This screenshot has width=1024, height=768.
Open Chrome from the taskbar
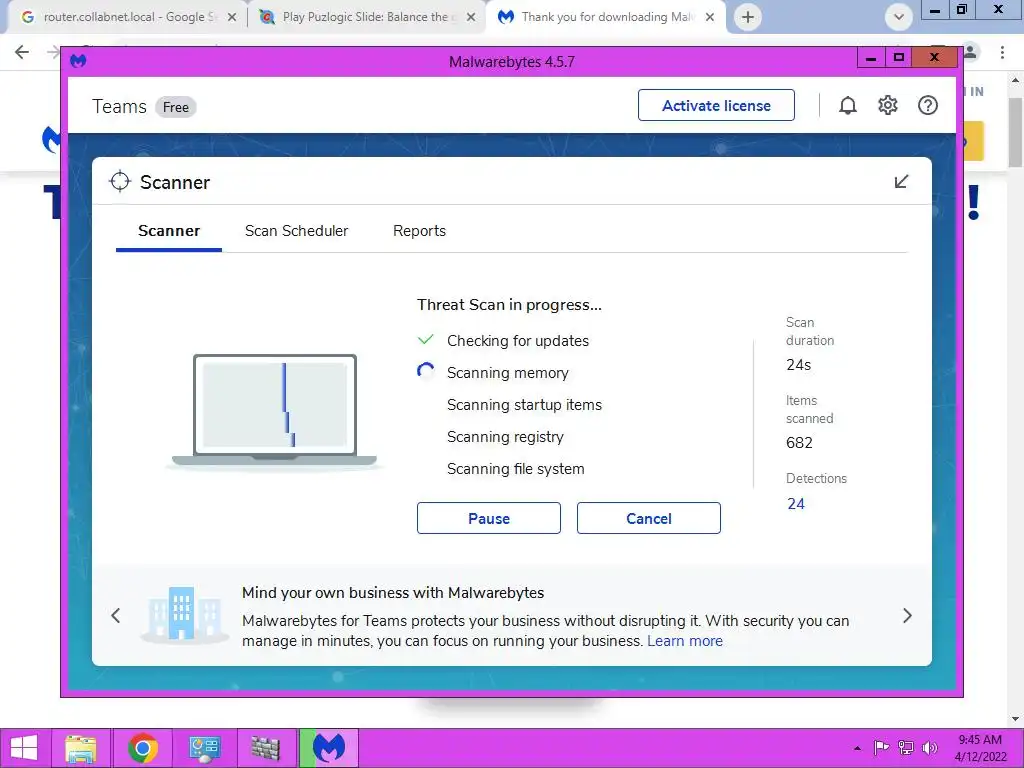click(x=143, y=748)
